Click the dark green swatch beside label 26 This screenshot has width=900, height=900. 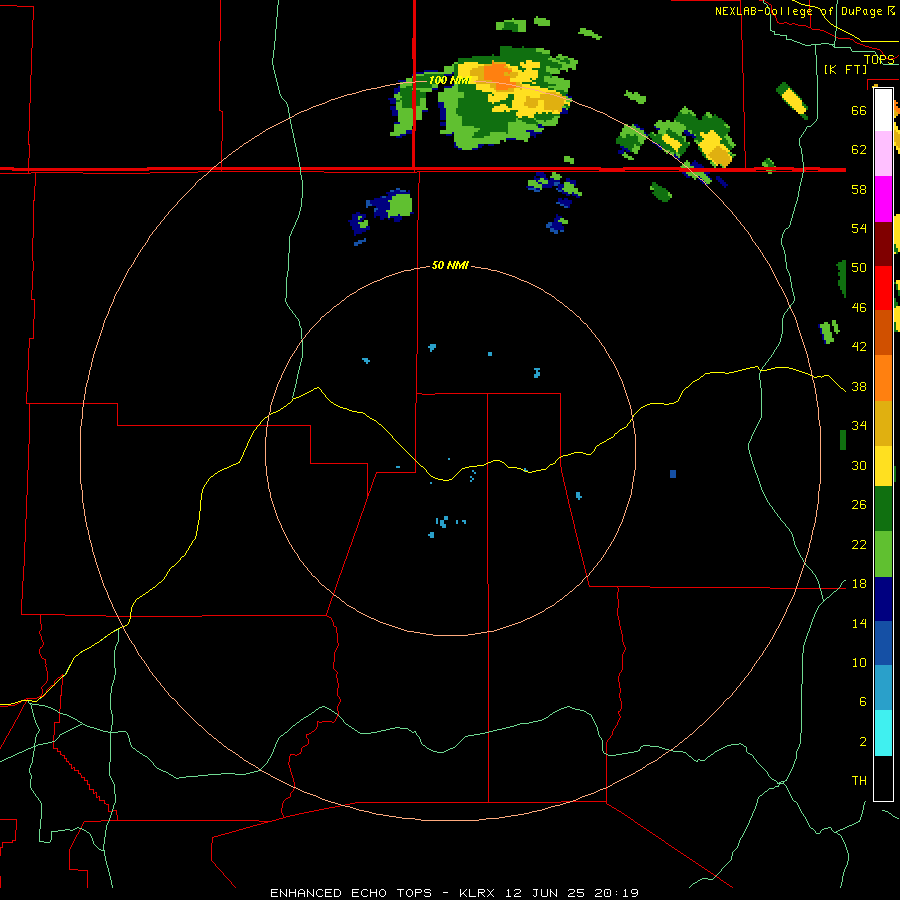tap(883, 509)
